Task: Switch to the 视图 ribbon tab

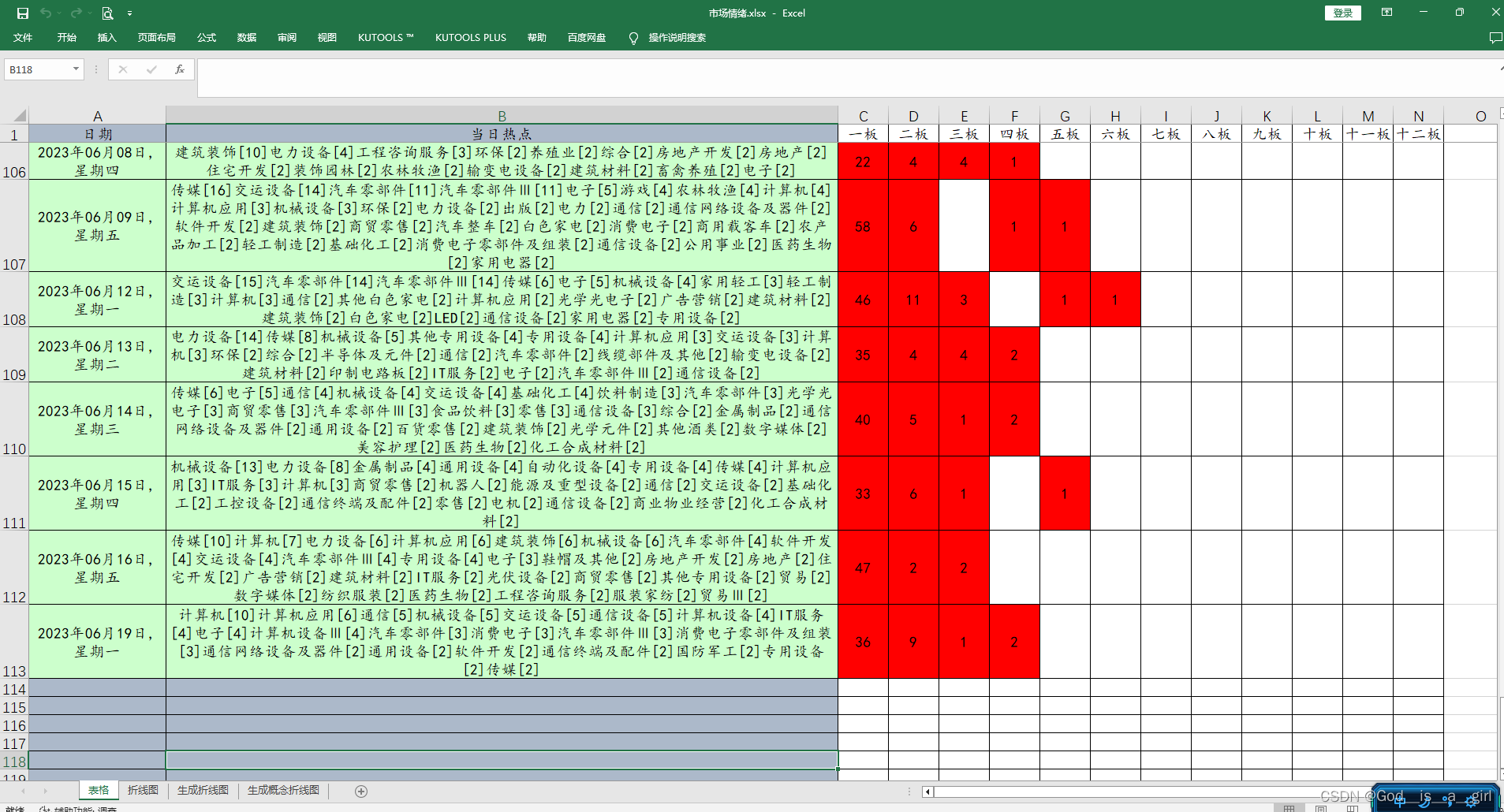Action: tap(327, 38)
